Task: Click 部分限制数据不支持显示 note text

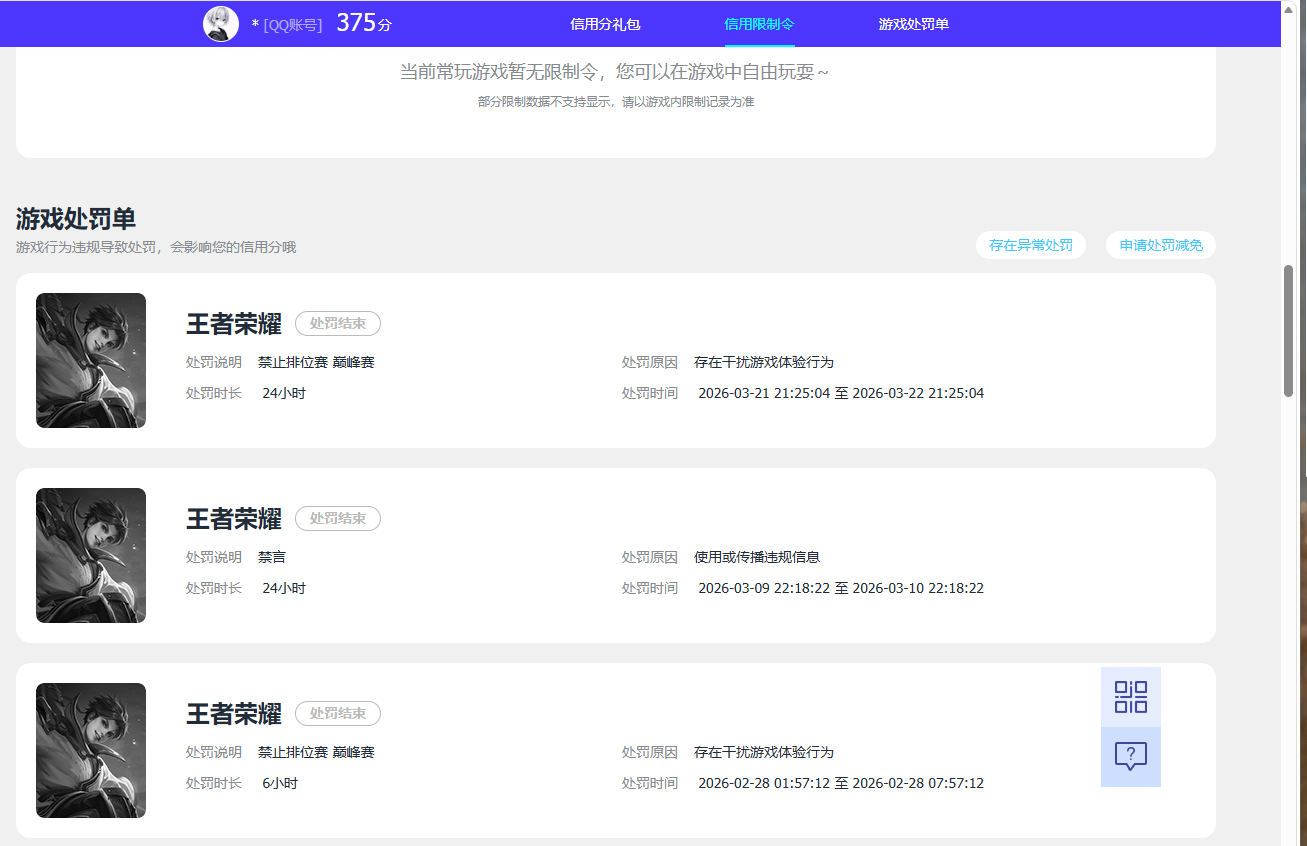Action: tap(616, 102)
